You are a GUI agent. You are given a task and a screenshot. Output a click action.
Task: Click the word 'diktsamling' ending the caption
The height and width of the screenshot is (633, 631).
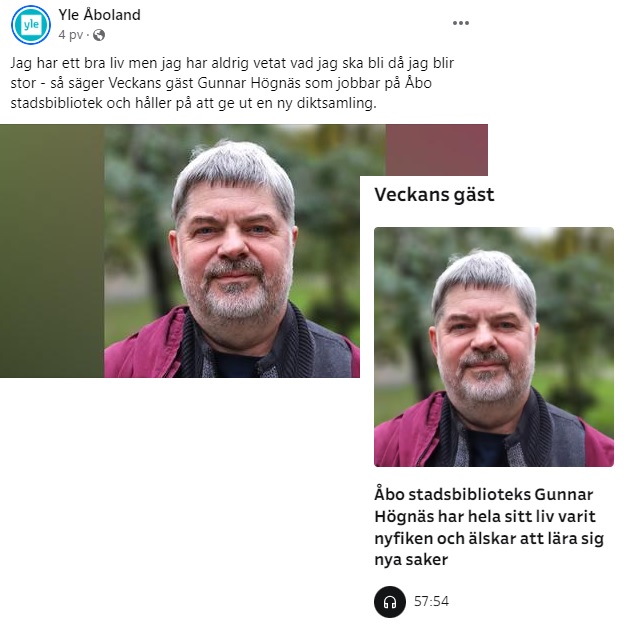click(334, 103)
